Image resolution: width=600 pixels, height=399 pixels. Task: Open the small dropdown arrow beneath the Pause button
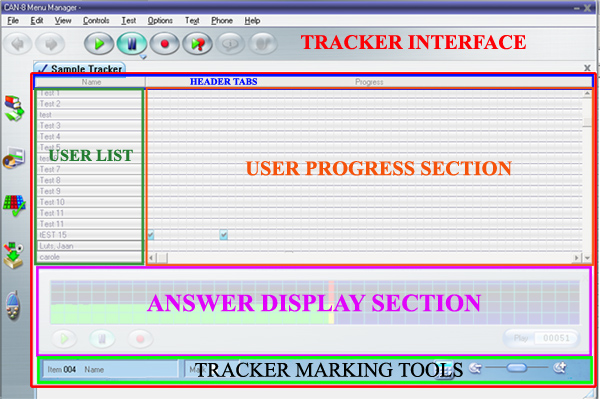pyautogui.click(x=143, y=57)
